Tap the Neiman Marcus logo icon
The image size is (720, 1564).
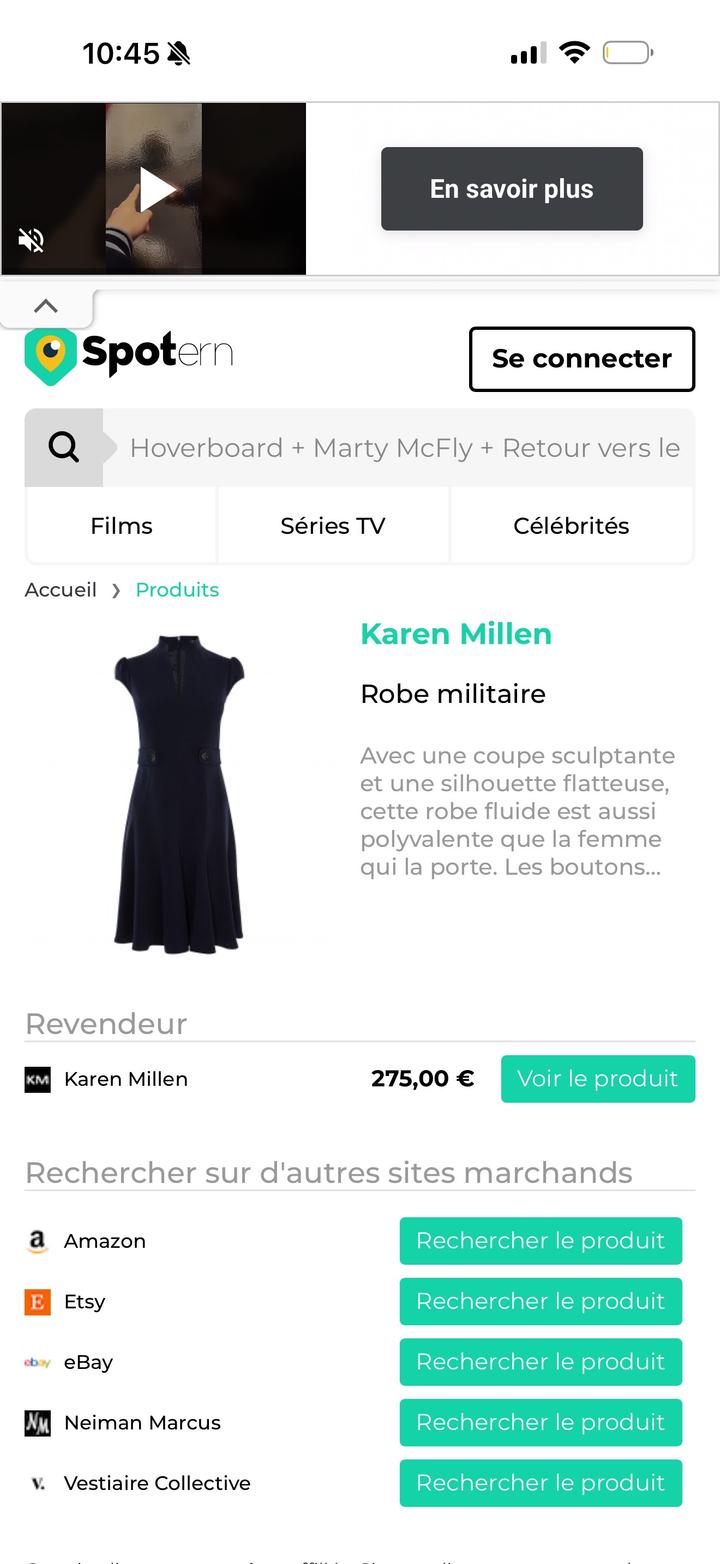coord(37,1423)
